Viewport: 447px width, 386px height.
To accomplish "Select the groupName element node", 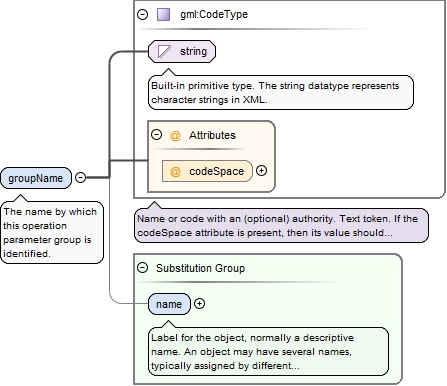I will pos(36,178).
